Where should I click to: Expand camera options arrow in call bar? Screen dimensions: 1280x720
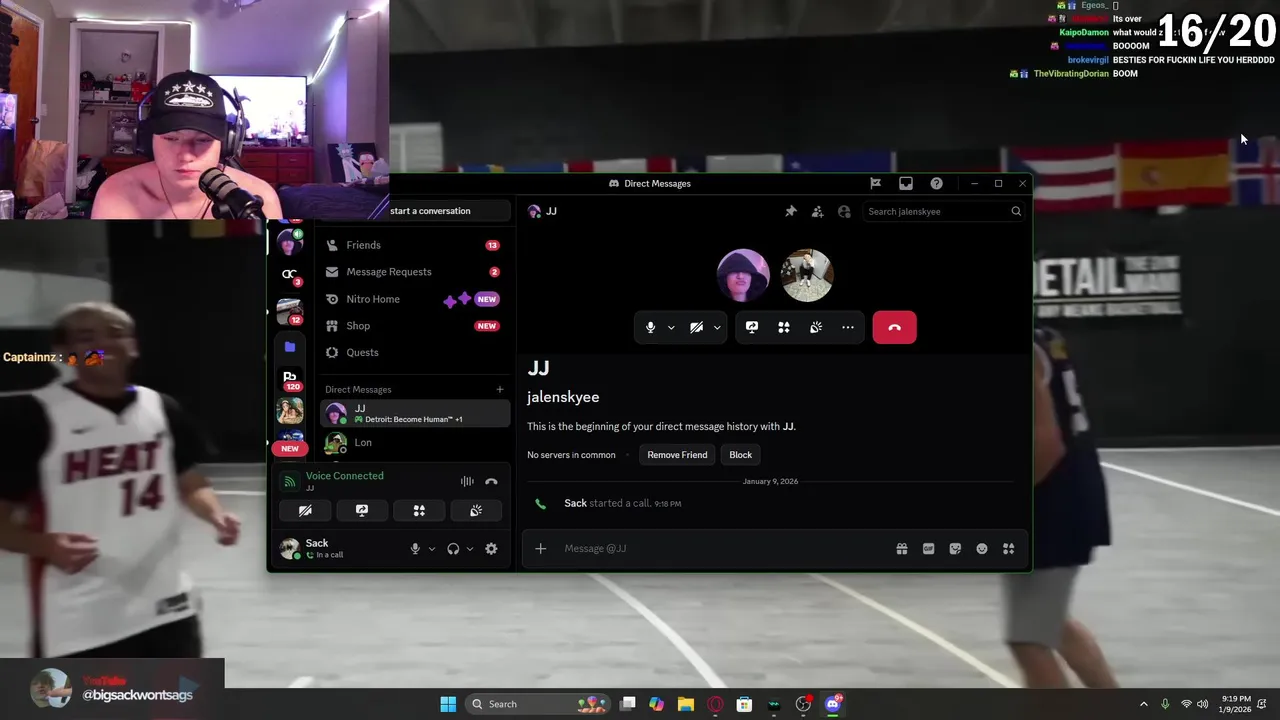pos(717,327)
